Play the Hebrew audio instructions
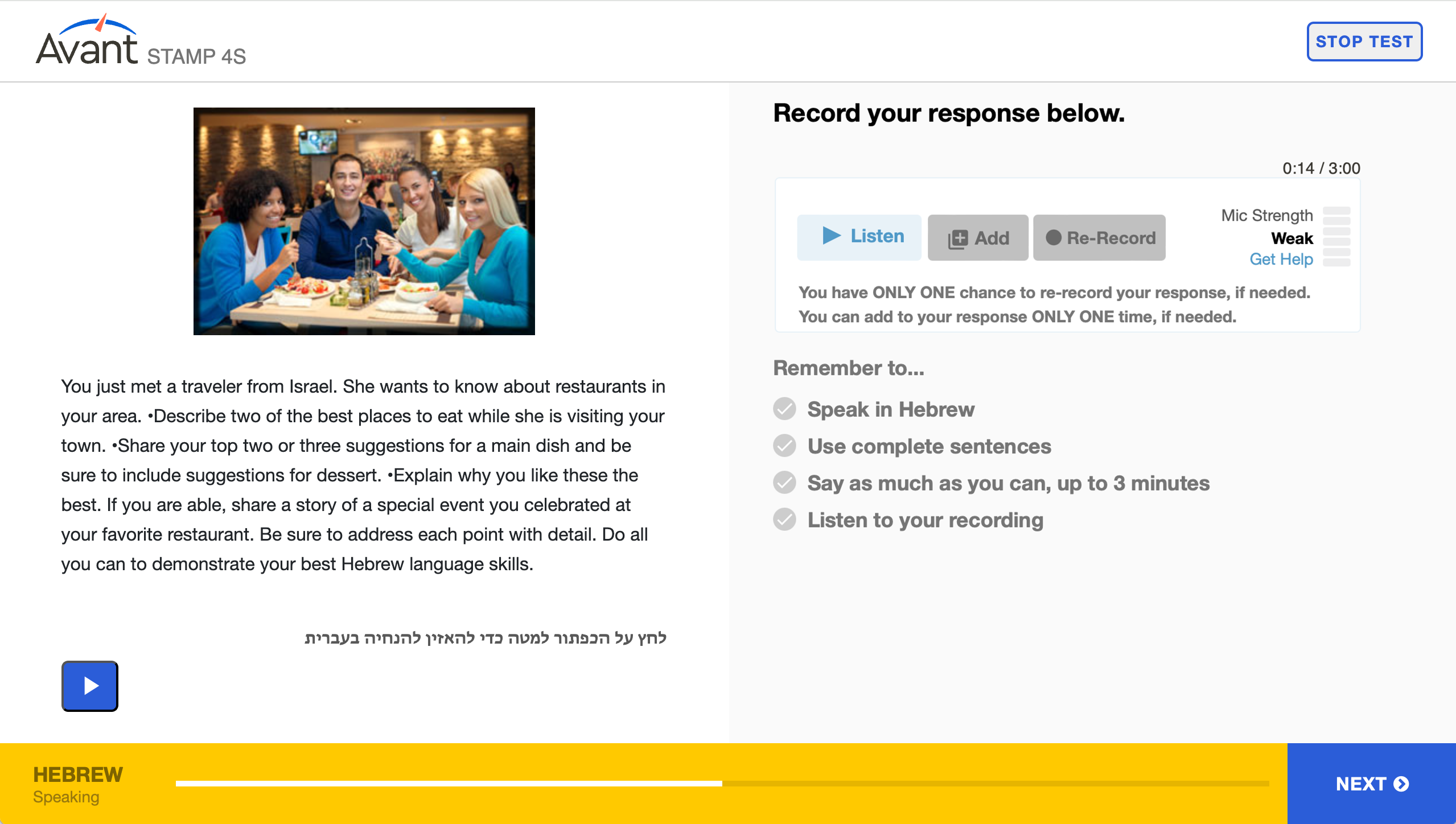The height and width of the screenshot is (824, 1456). 90,686
